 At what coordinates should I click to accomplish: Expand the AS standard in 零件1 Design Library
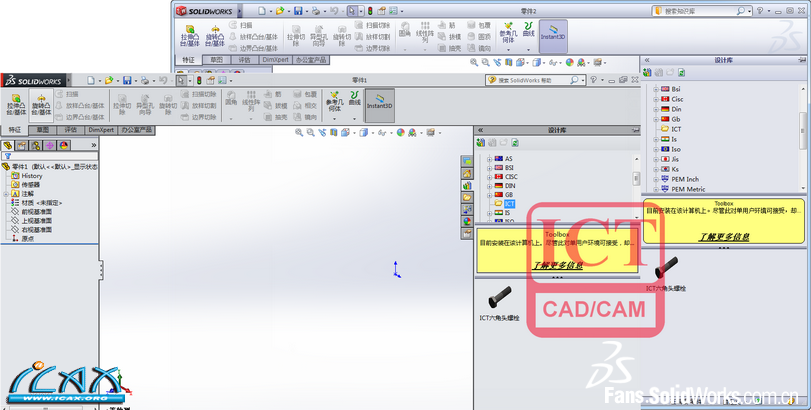pos(489,159)
